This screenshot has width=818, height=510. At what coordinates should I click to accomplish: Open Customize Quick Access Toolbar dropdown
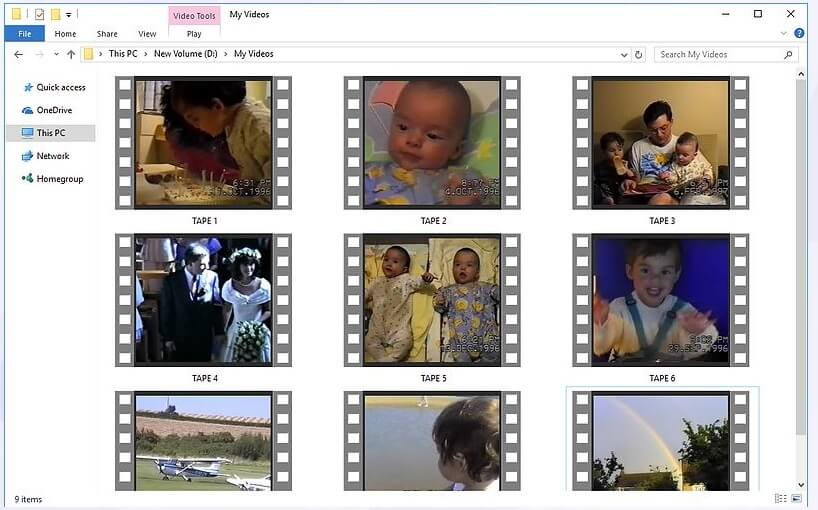[68, 15]
